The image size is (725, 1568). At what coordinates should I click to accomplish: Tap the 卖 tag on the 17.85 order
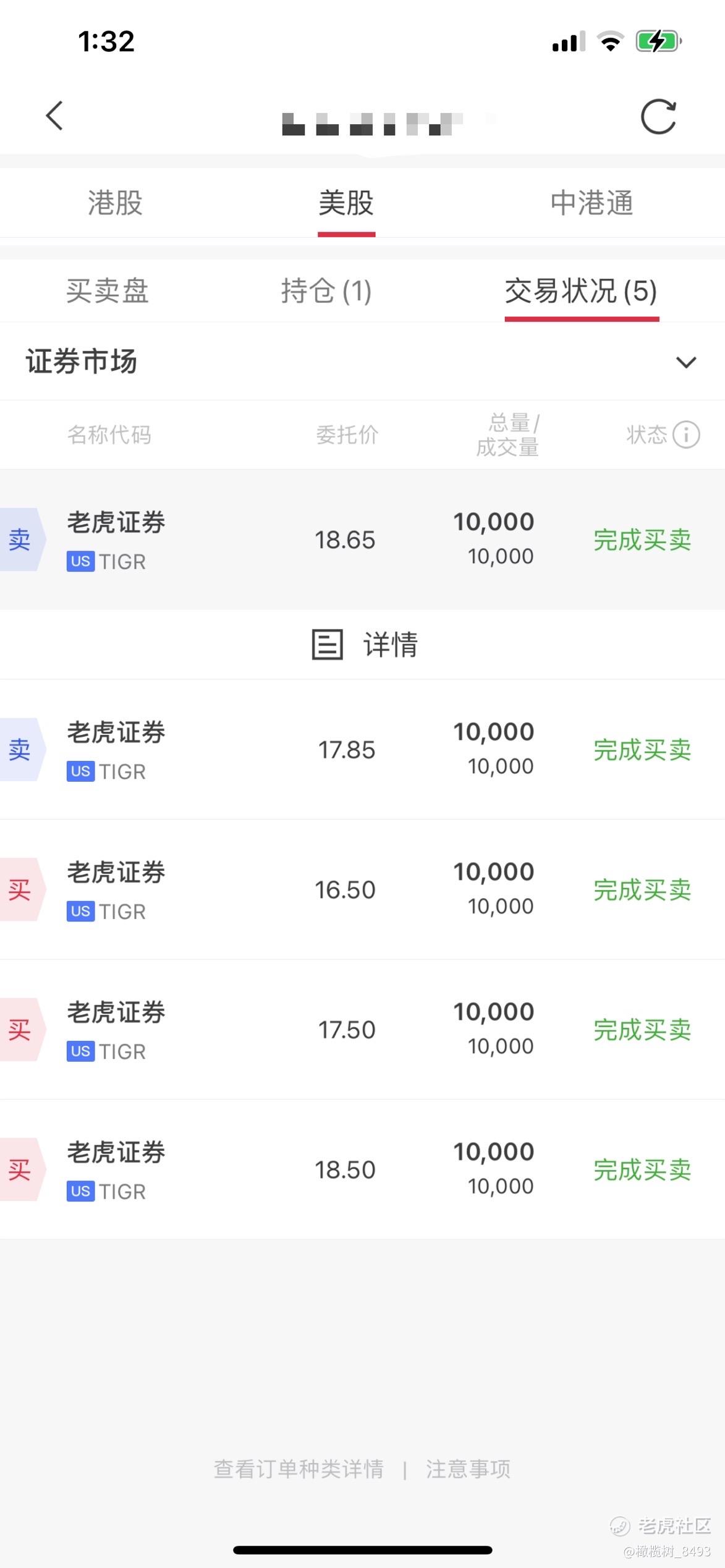(21, 750)
